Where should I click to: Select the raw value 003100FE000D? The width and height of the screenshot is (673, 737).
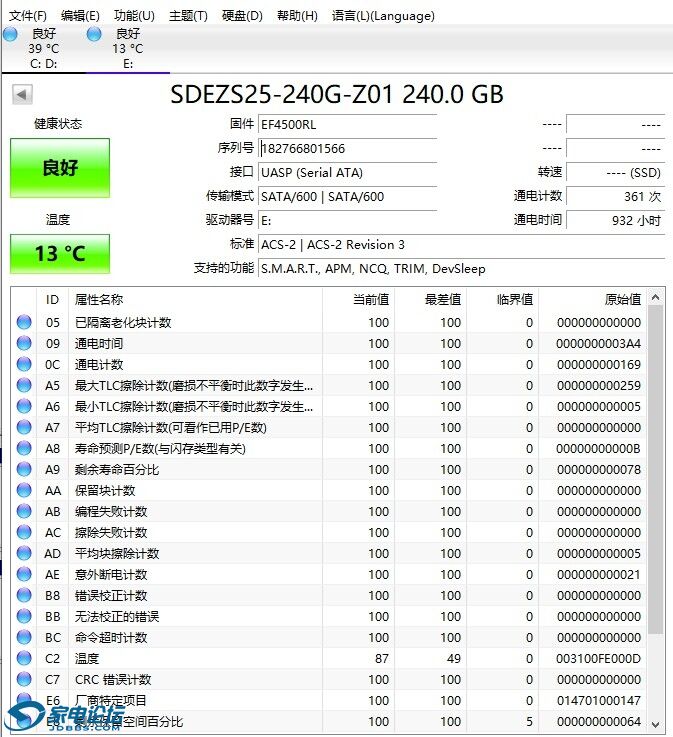click(598, 659)
